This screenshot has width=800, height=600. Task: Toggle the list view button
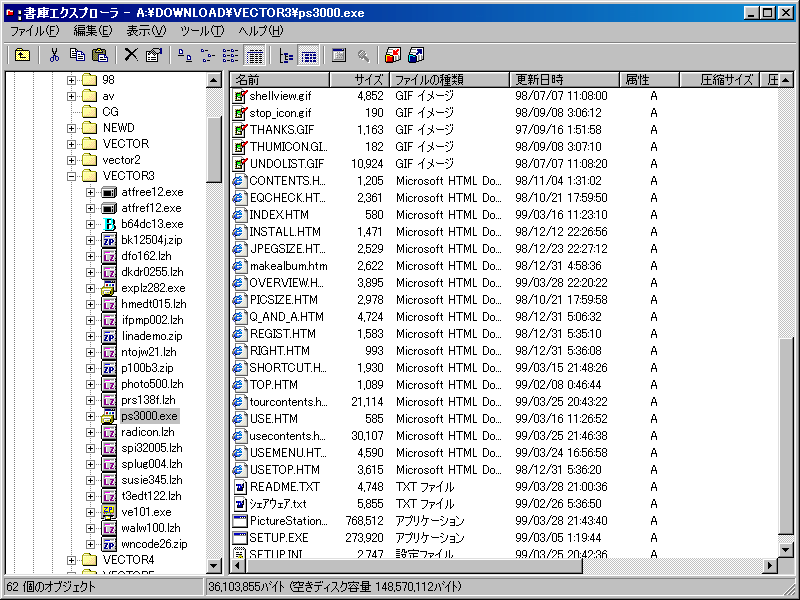tap(230, 55)
